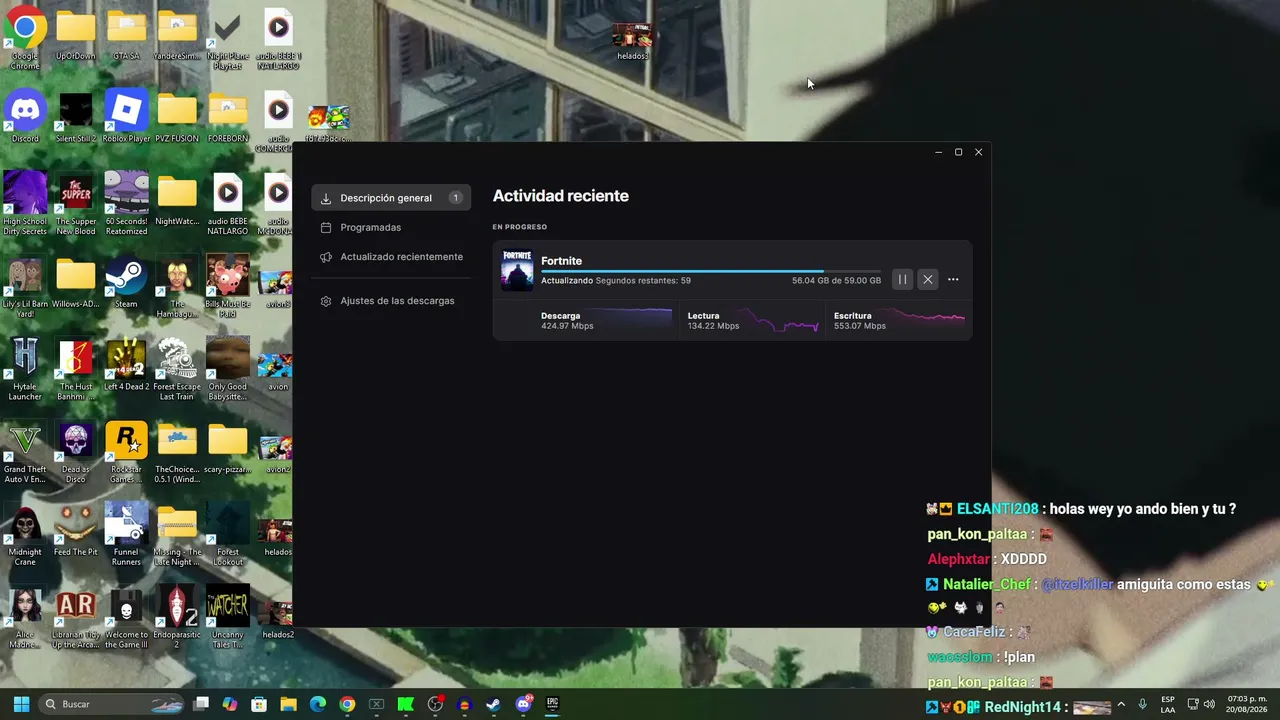Select Silent Still 2 desktop icon
The height and width of the screenshot is (720, 1280).
point(76,117)
